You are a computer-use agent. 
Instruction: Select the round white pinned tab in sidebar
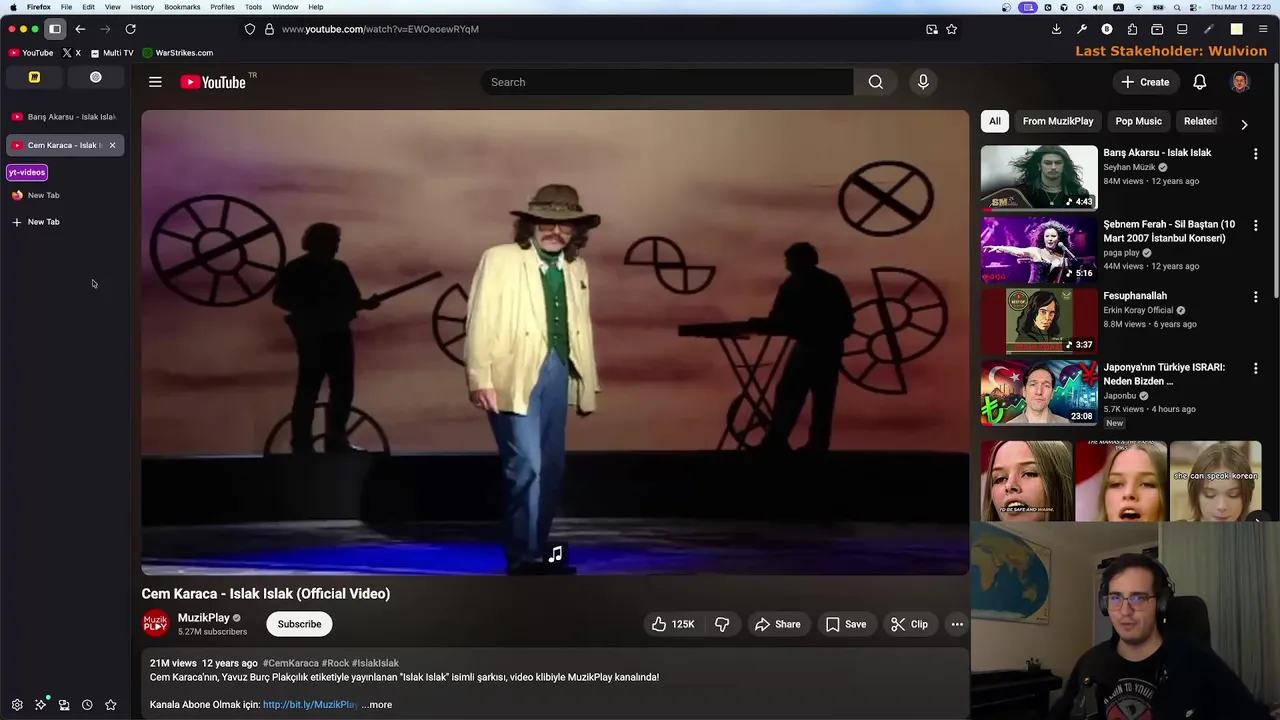[96, 77]
